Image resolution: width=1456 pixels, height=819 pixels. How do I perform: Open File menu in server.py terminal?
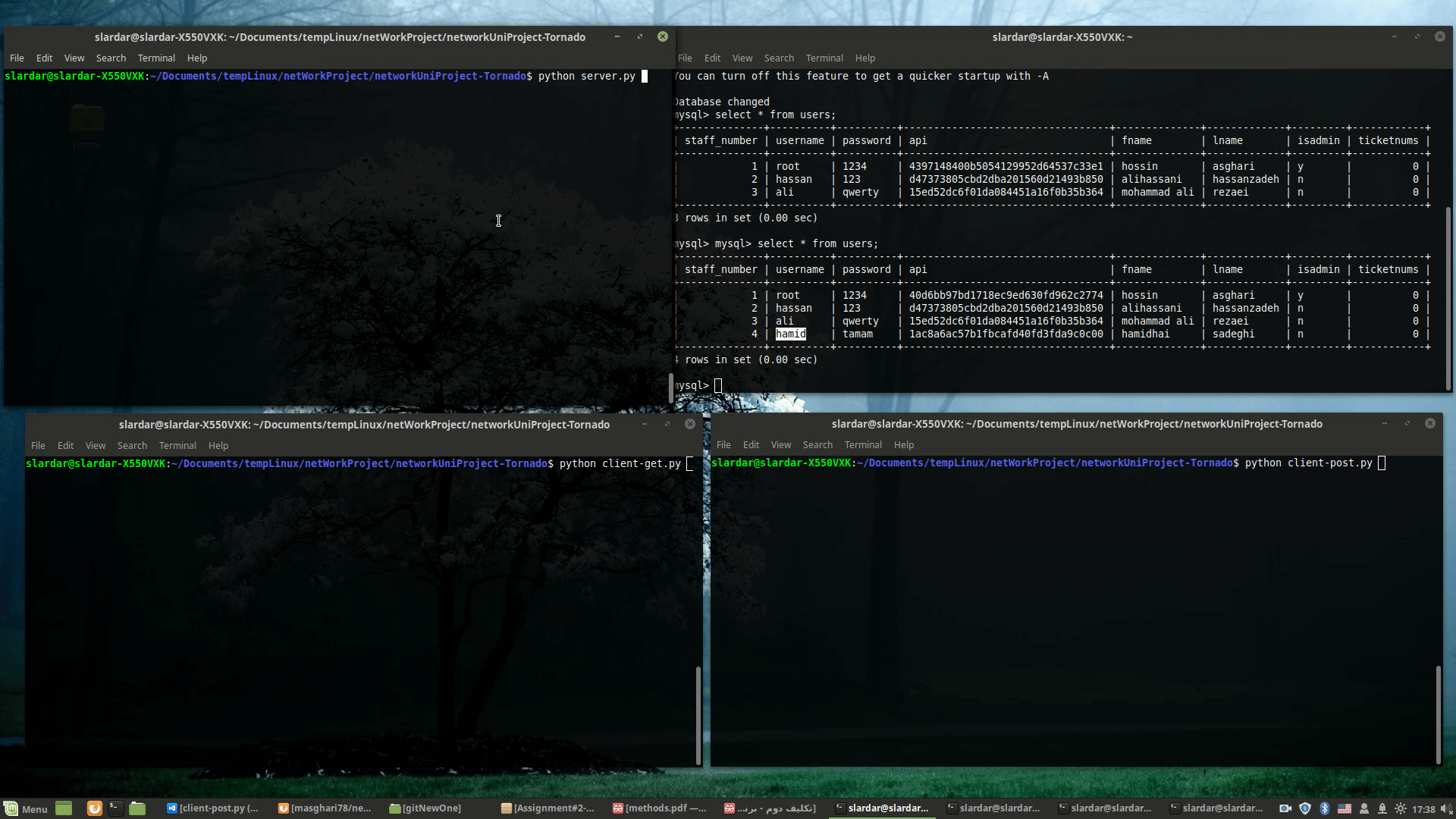(17, 58)
